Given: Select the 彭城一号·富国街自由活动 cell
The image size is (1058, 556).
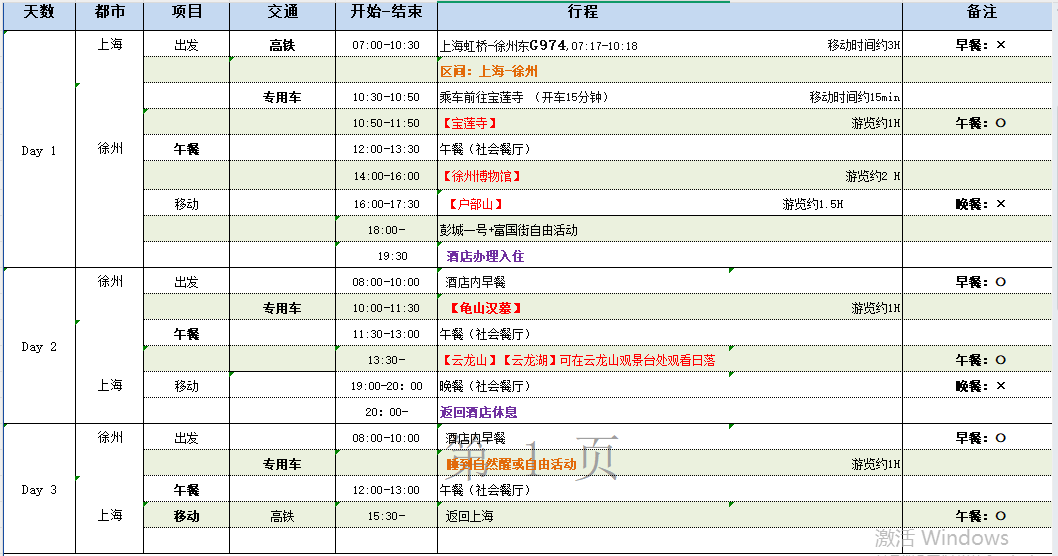Looking at the screenshot, I should pyautogui.click(x=510, y=230).
